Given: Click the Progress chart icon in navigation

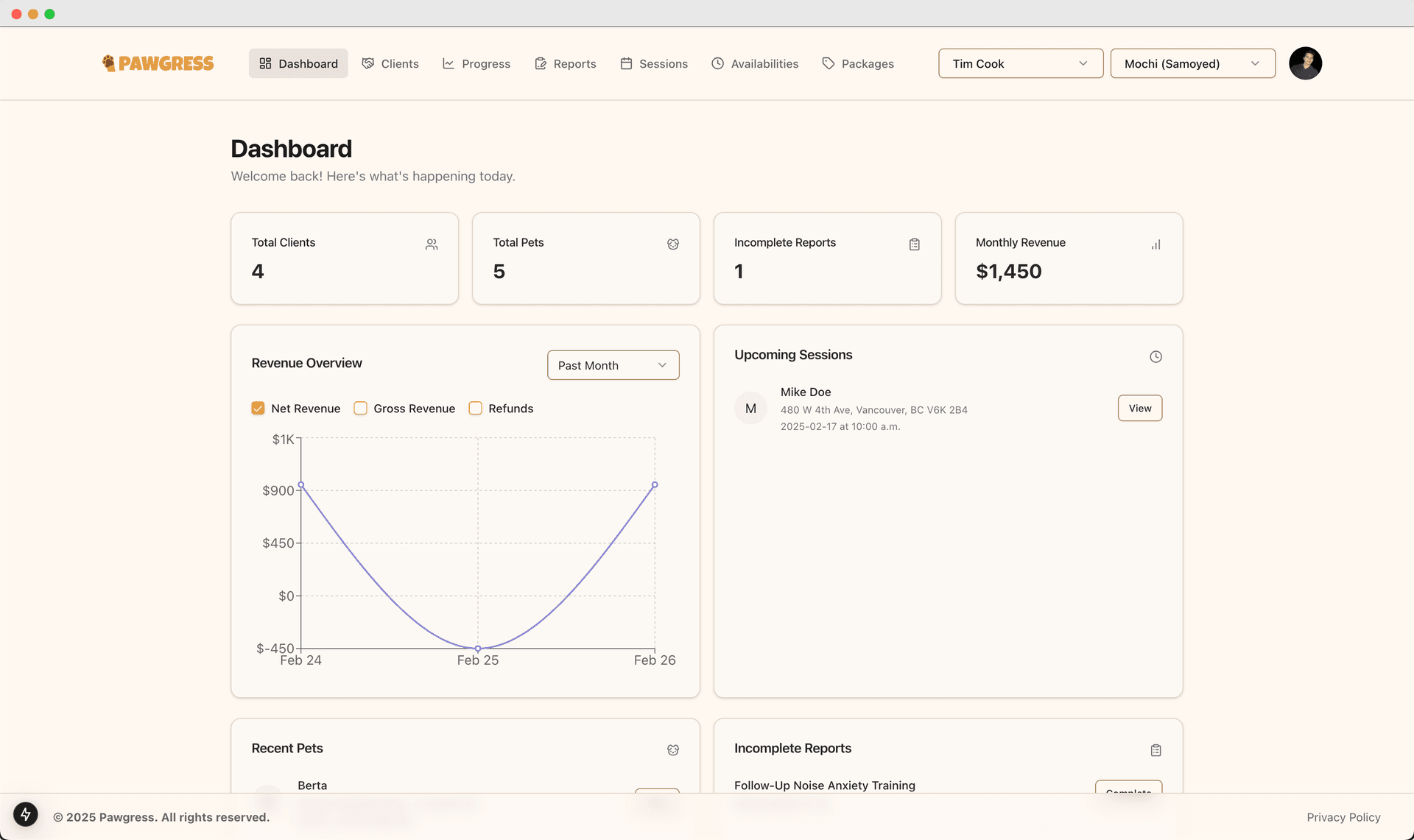Looking at the screenshot, I should coord(447,63).
